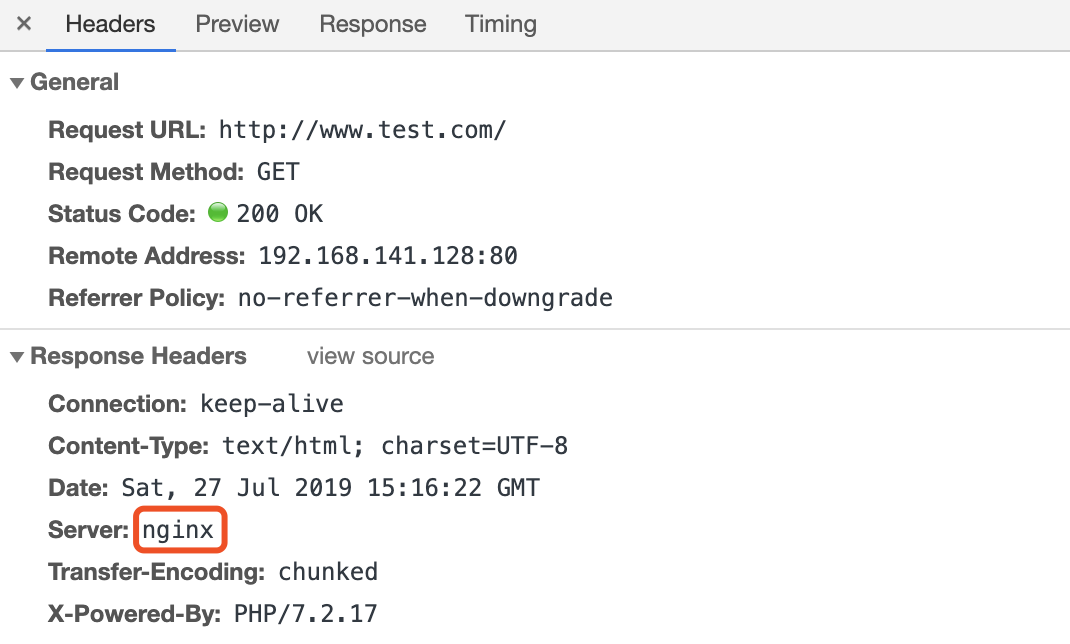Select the keep-alive Connection value
Viewport: 1070px width, 644px height.
(x=272, y=404)
